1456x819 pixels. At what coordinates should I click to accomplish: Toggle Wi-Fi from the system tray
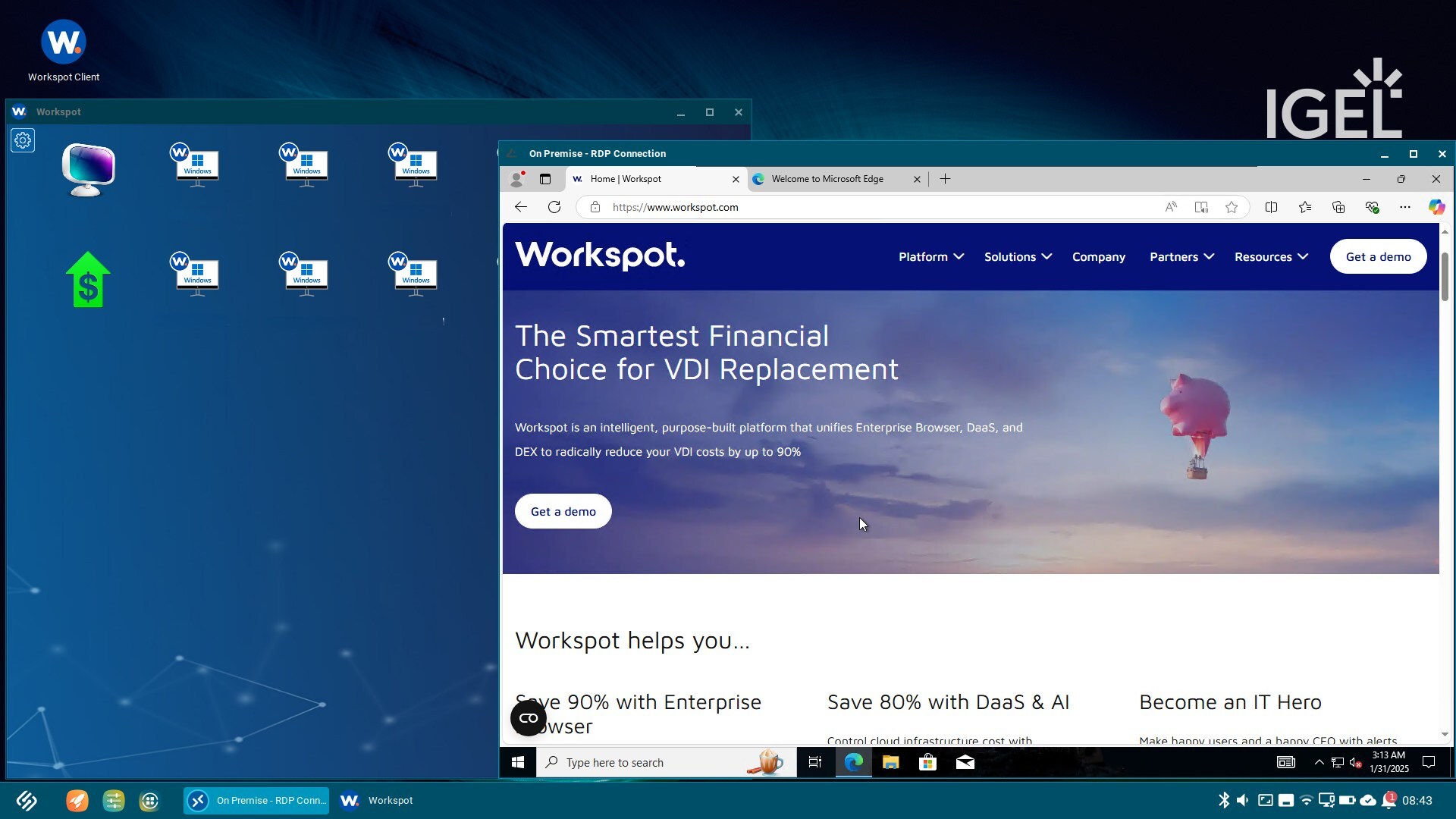1306,800
